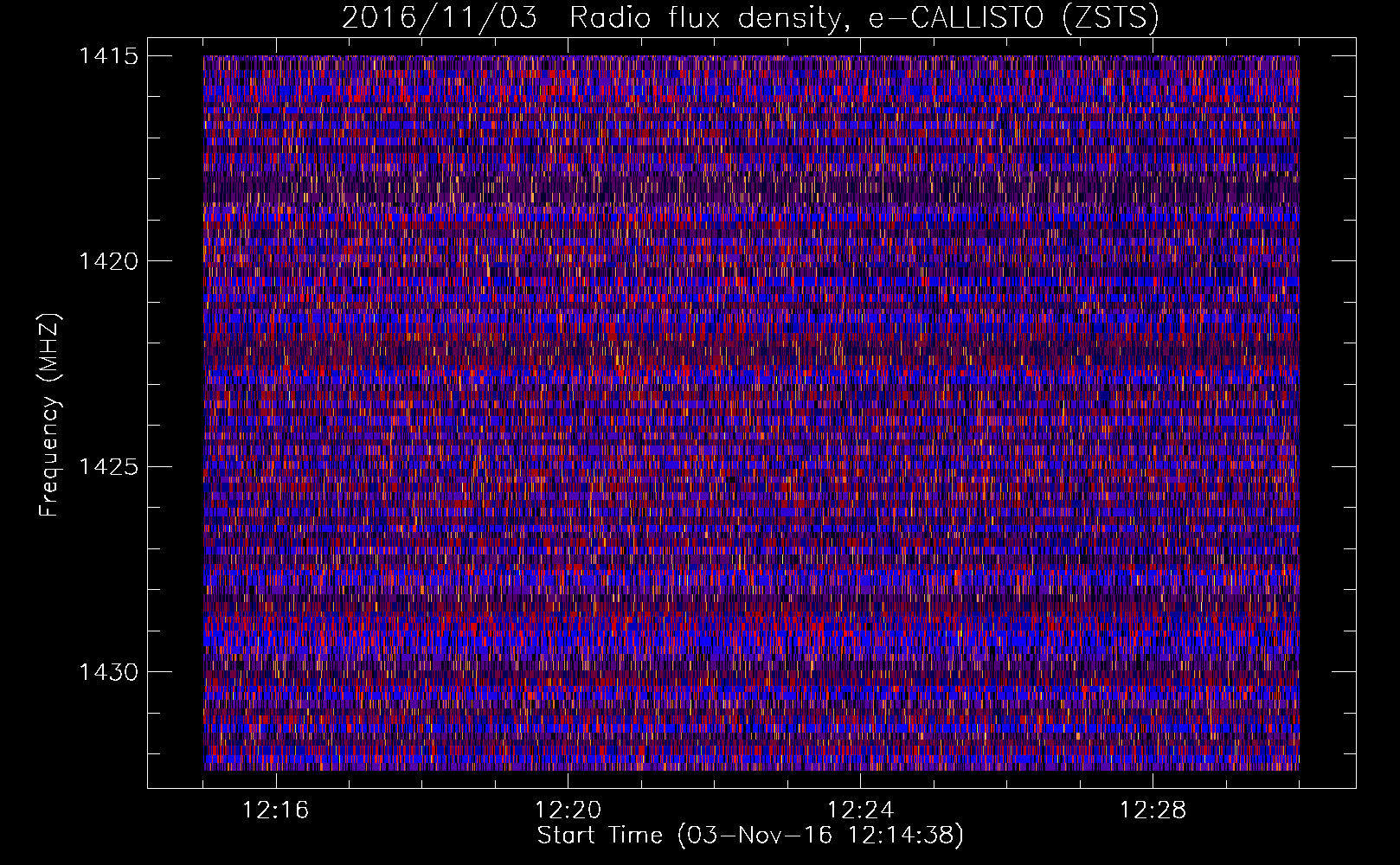Viewport: 1400px width, 865px height.
Task: Click the 12:28 time tick label
Action: click(x=1153, y=811)
